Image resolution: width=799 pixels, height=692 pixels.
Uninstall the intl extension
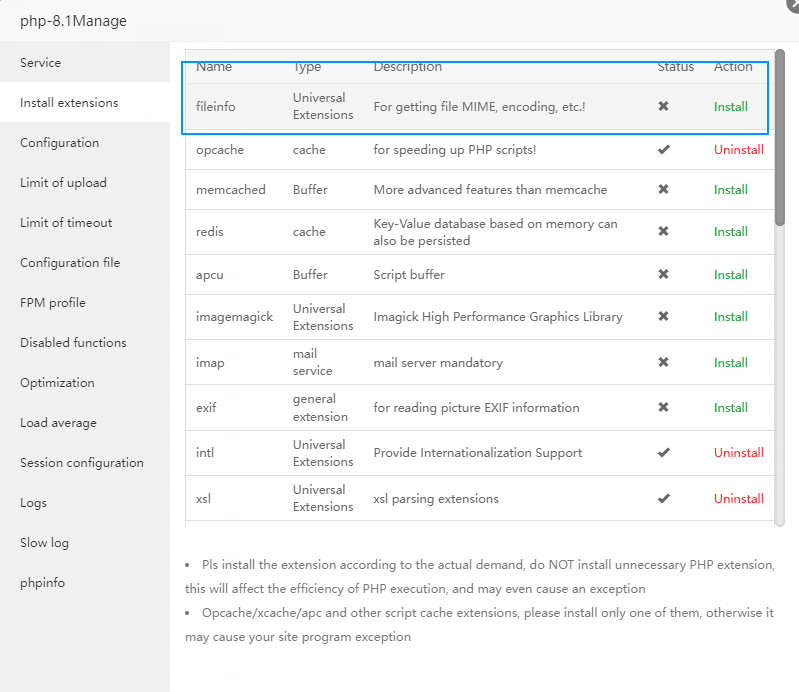pyautogui.click(x=738, y=453)
